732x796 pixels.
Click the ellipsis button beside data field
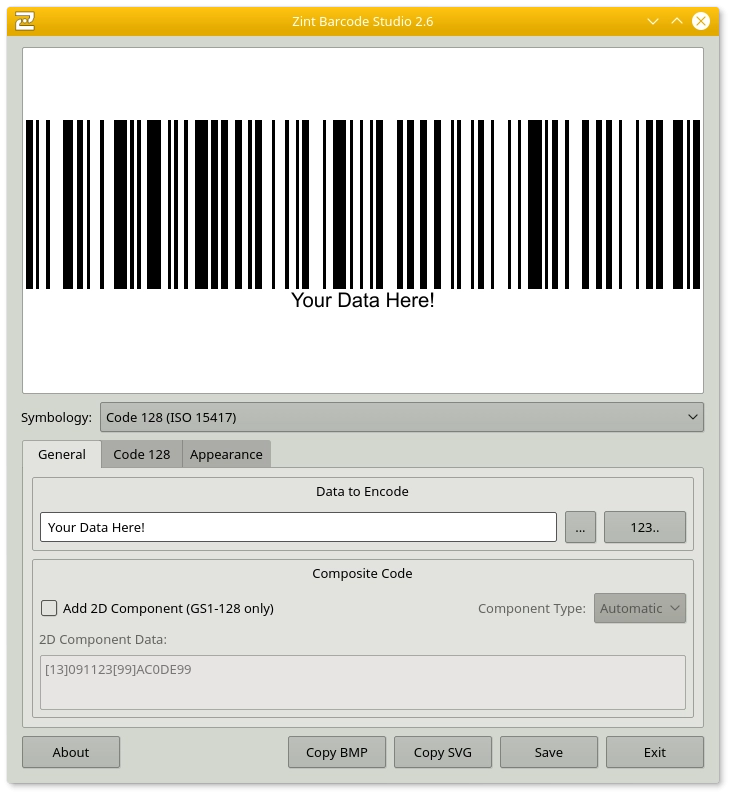580,527
